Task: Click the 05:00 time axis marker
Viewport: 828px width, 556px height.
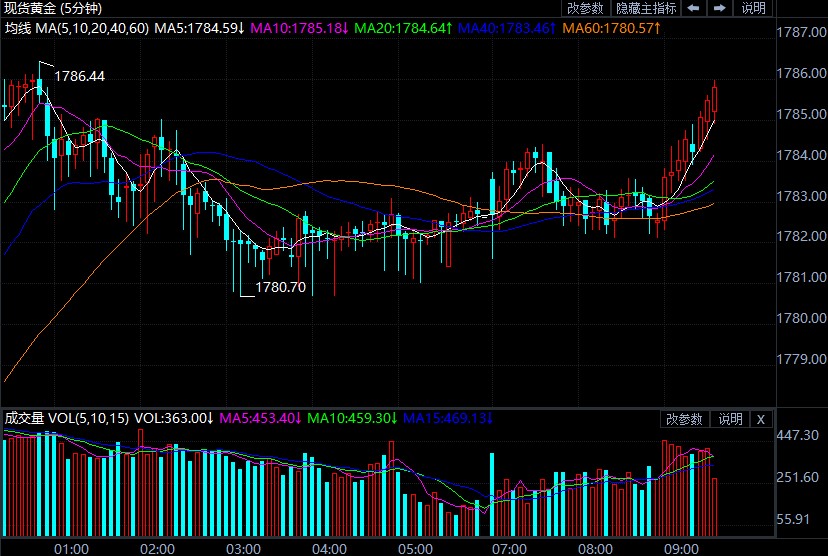Action: click(x=416, y=549)
